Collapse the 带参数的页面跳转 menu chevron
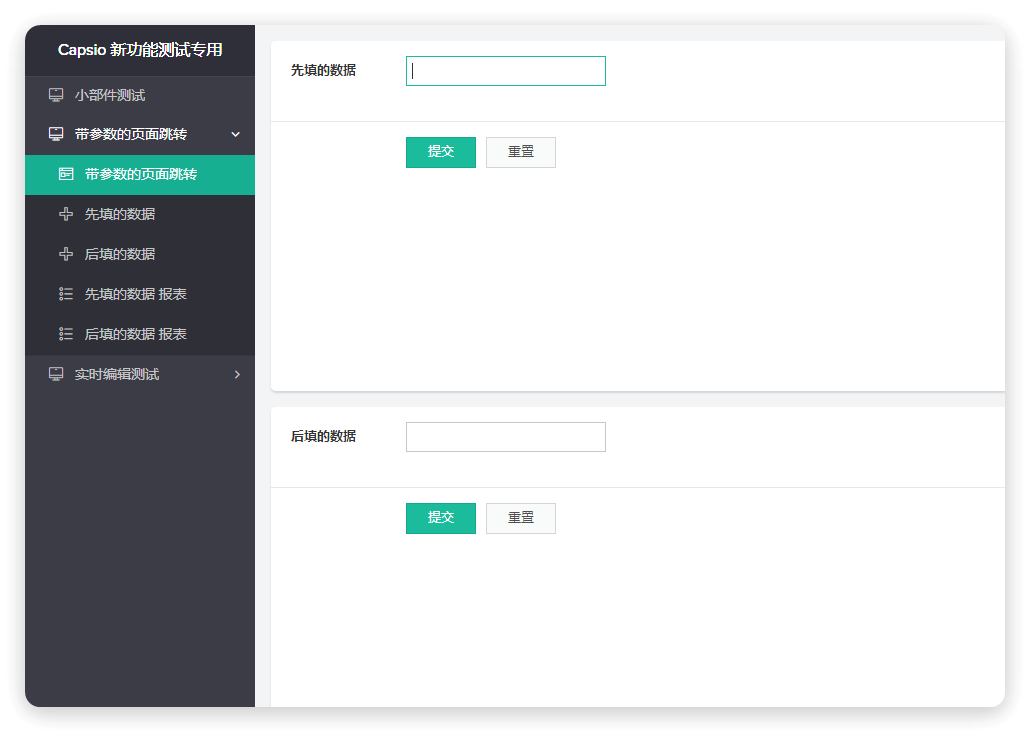This screenshot has width=1030, height=737. (x=235, y=135)
